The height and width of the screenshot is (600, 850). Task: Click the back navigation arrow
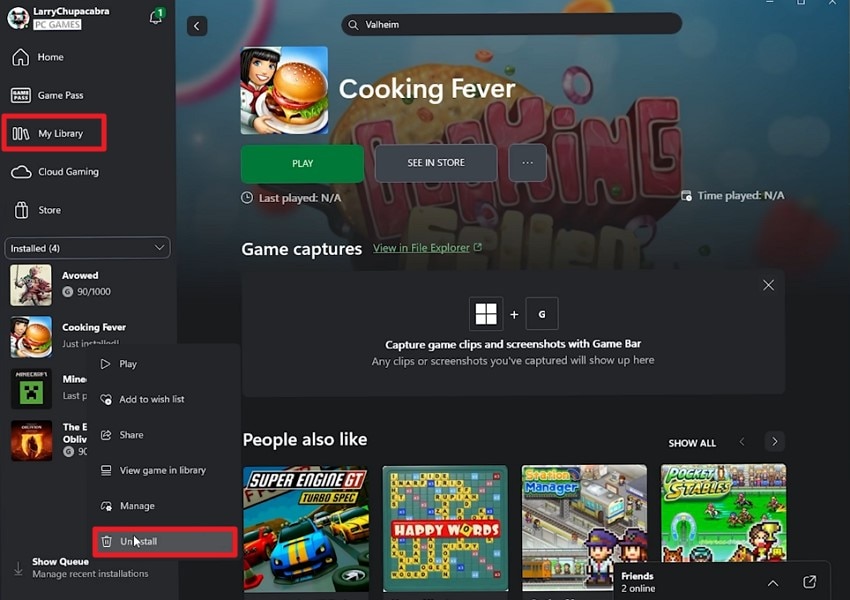click(x=196, y=25)
